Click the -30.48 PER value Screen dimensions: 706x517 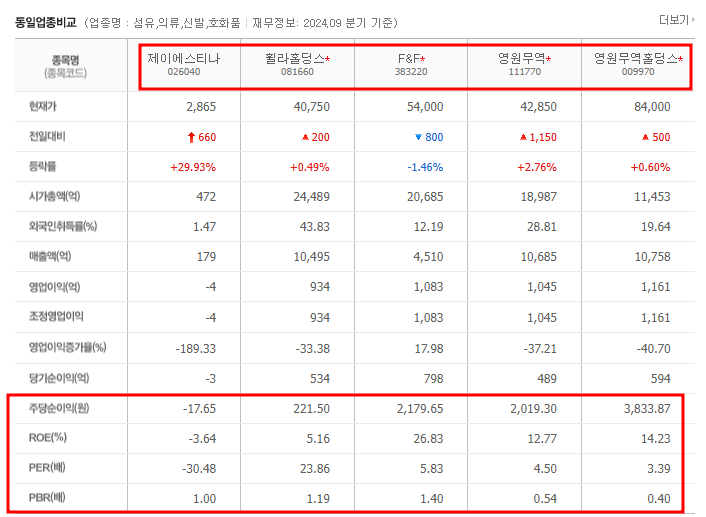click(199, 469)
